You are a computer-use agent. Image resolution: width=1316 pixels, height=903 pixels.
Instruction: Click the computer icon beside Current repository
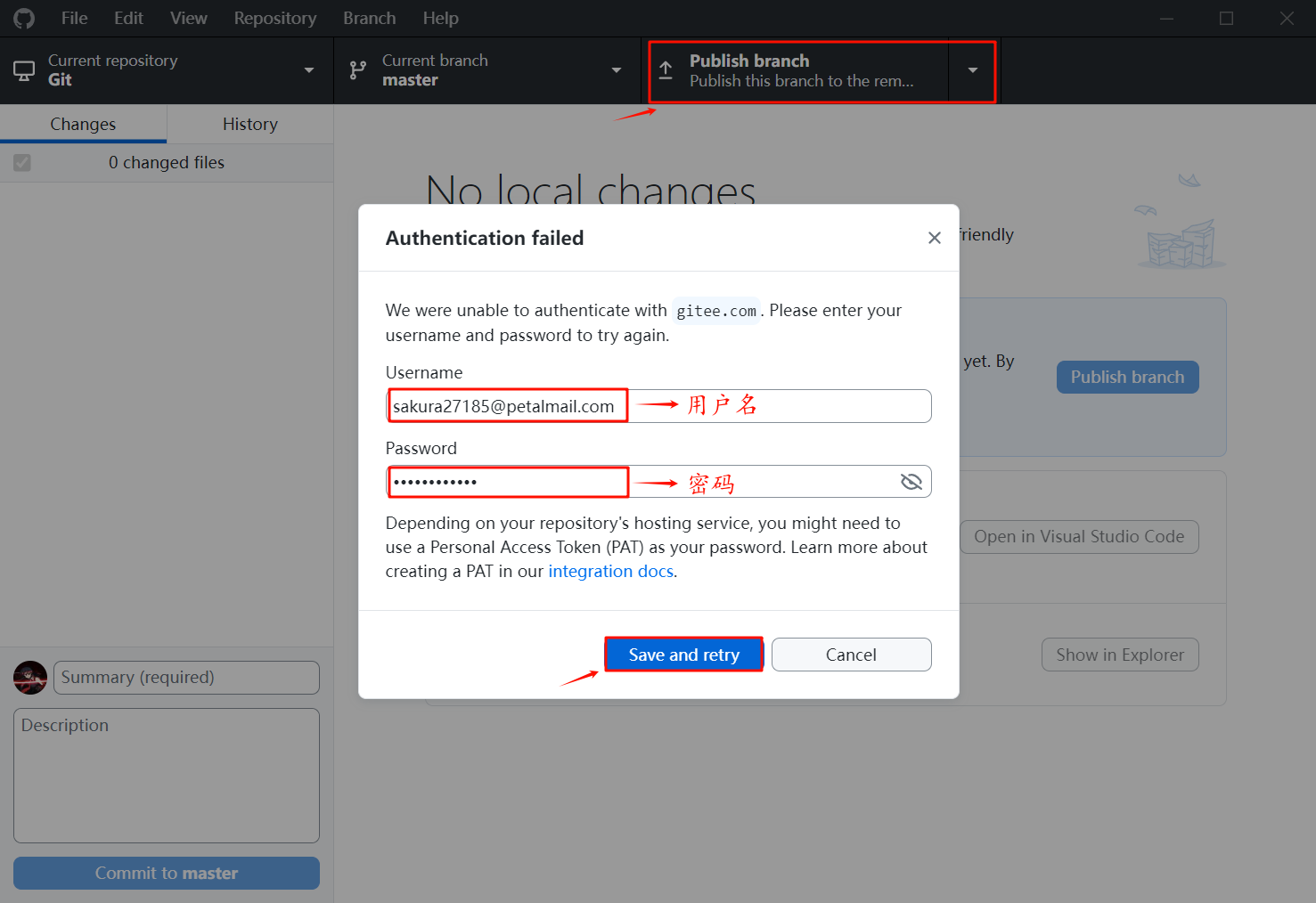point(24,70)
